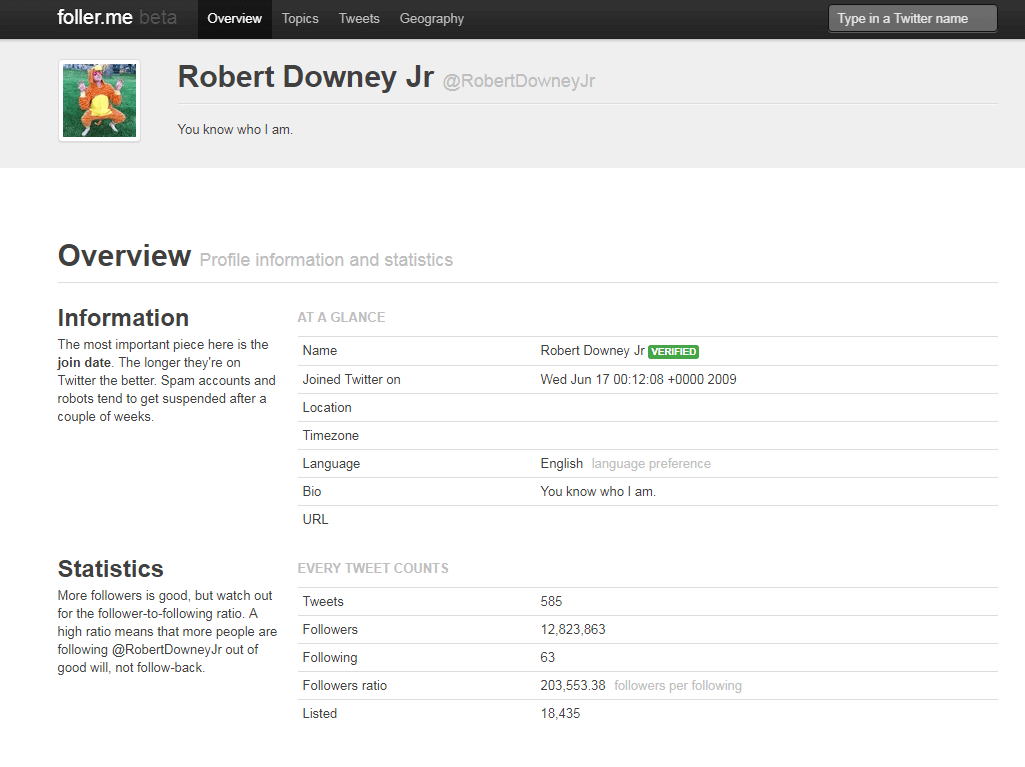Select the Following row label

(329, 658)
